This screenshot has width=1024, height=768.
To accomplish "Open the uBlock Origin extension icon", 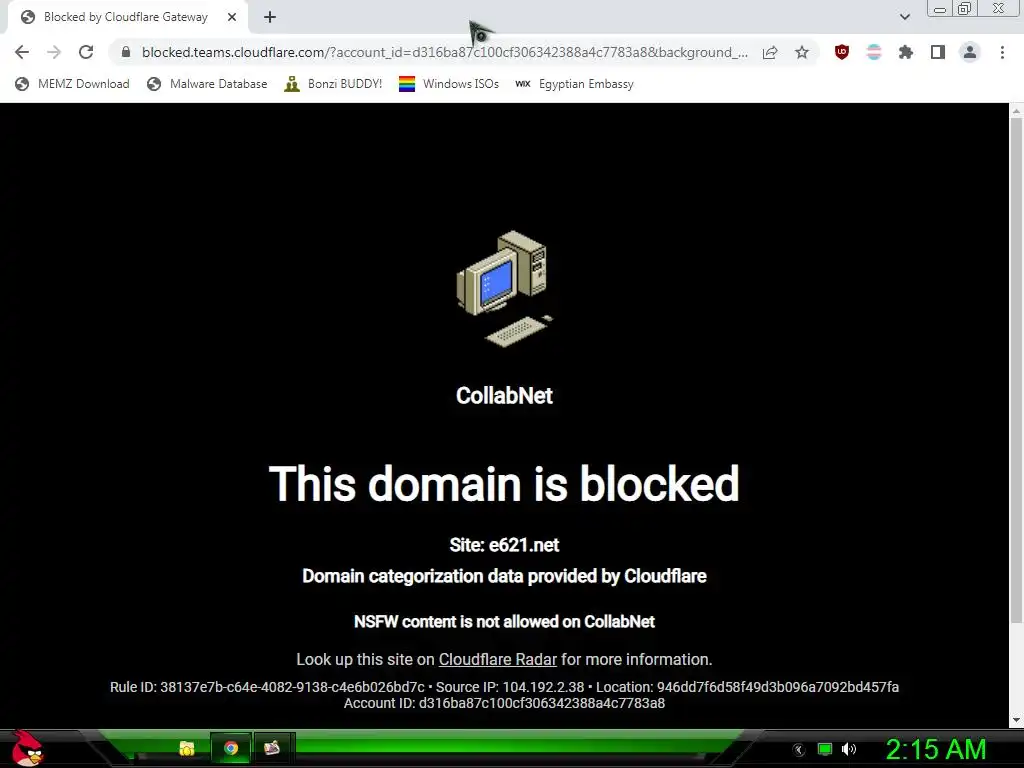I will [x=842, y=52].
